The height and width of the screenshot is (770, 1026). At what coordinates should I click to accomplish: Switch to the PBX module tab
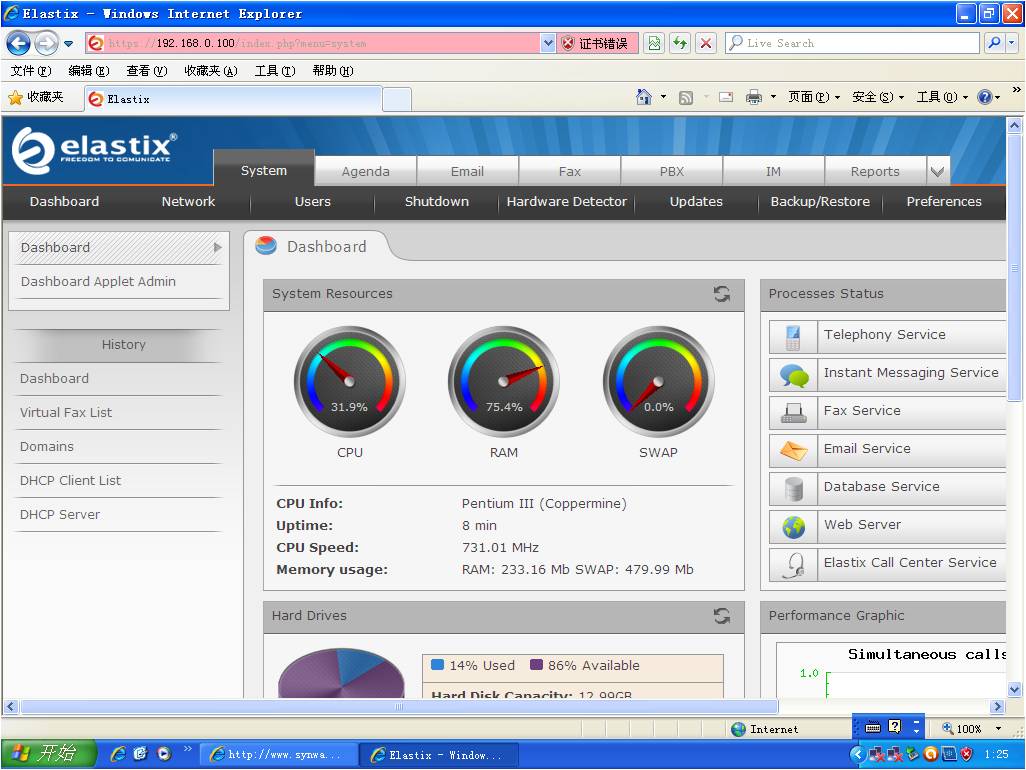click(x=671, y=171)
